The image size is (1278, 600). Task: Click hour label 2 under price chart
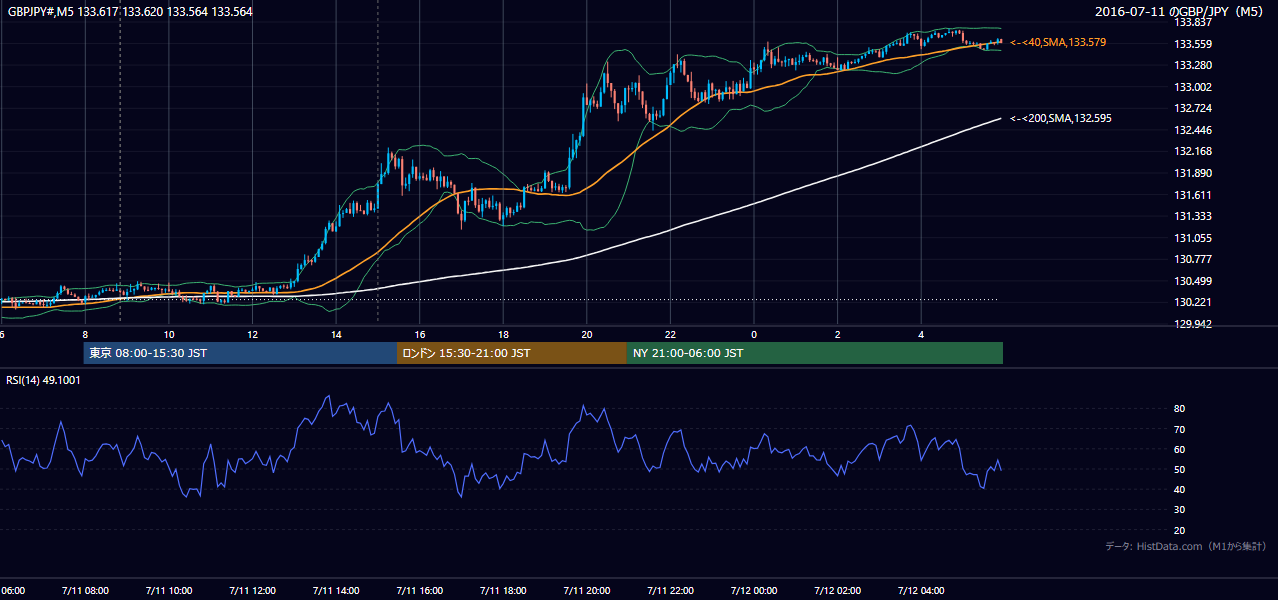coord(838,334)
